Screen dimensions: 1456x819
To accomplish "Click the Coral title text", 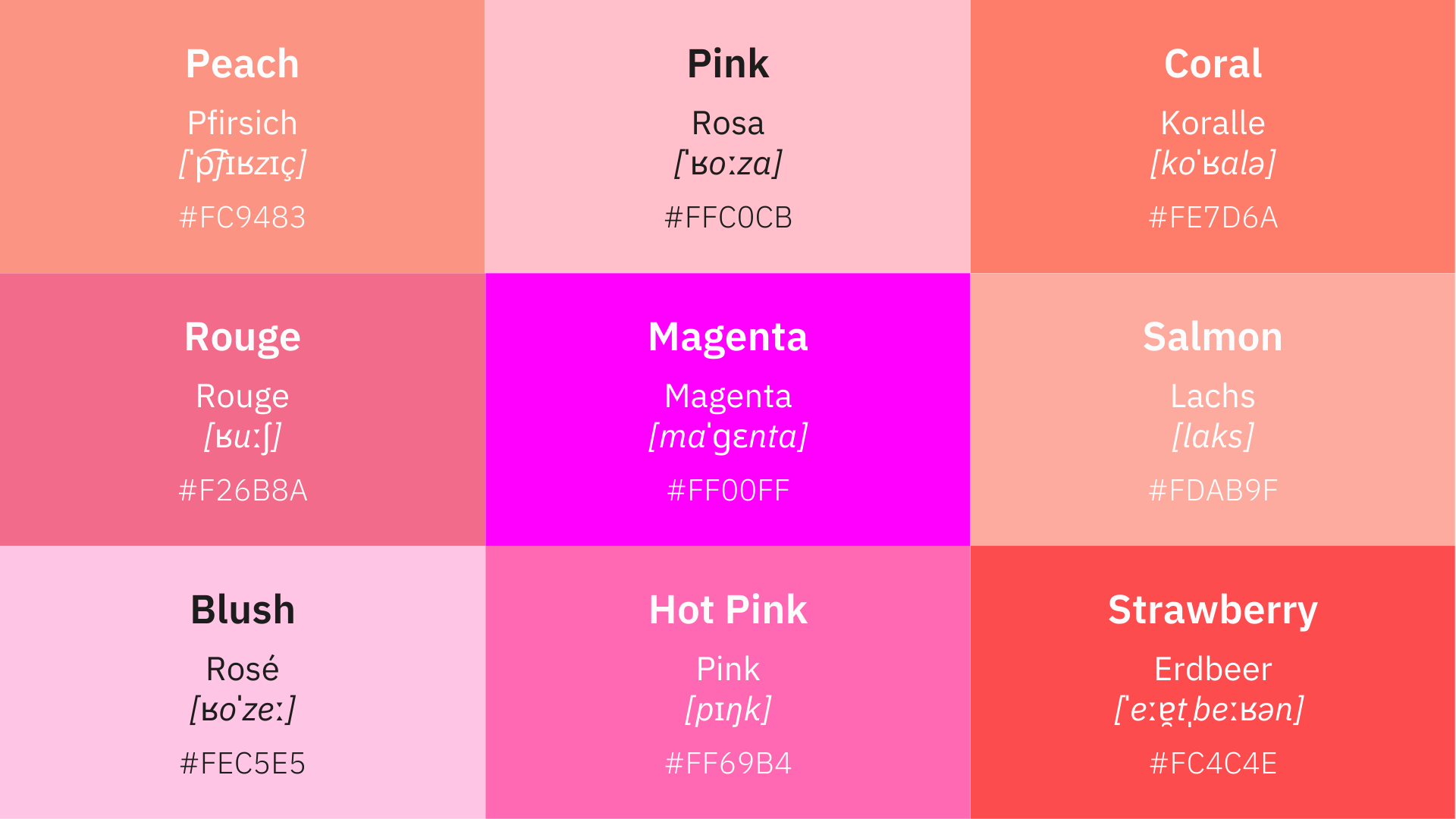I will 1213,64.
